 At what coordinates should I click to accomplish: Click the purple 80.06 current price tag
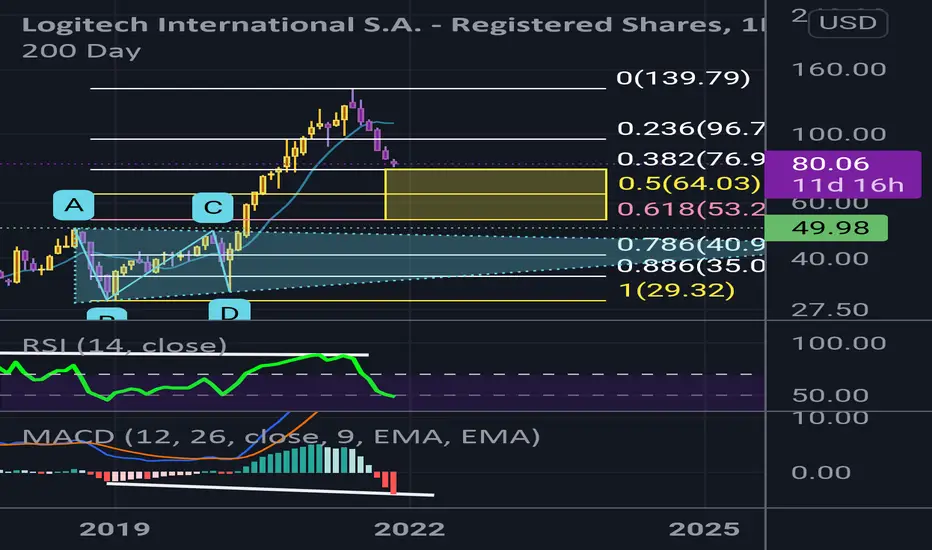(843, 174)
